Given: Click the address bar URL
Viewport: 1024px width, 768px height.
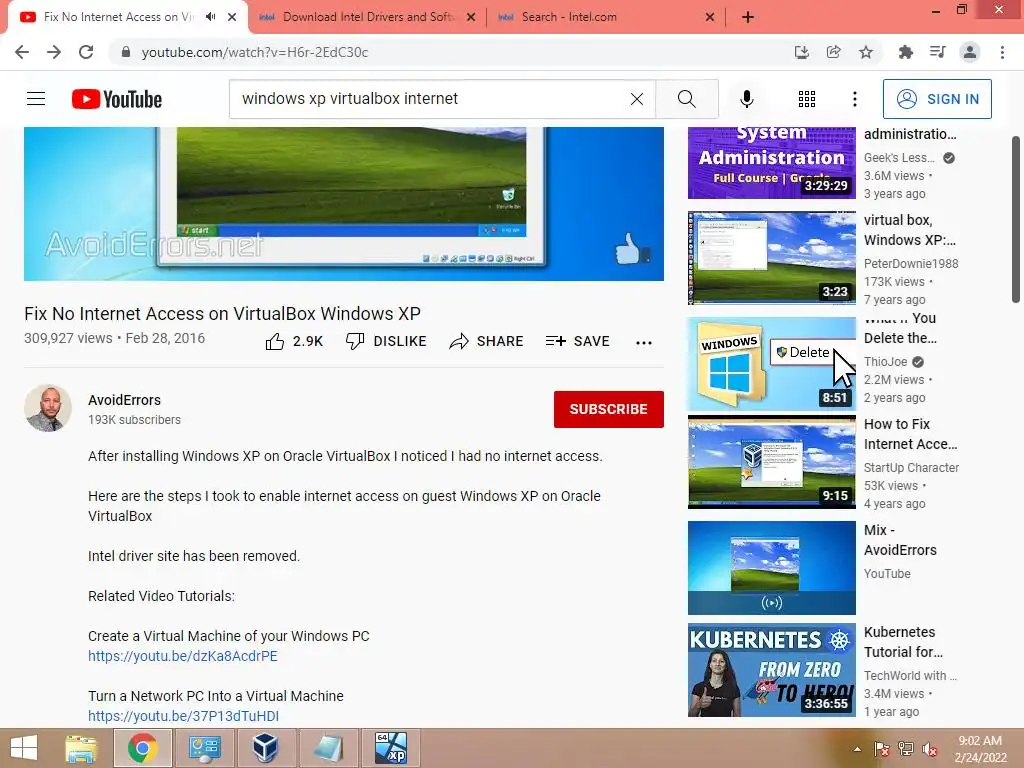Looking at the screenshot, I should point(255,52).
